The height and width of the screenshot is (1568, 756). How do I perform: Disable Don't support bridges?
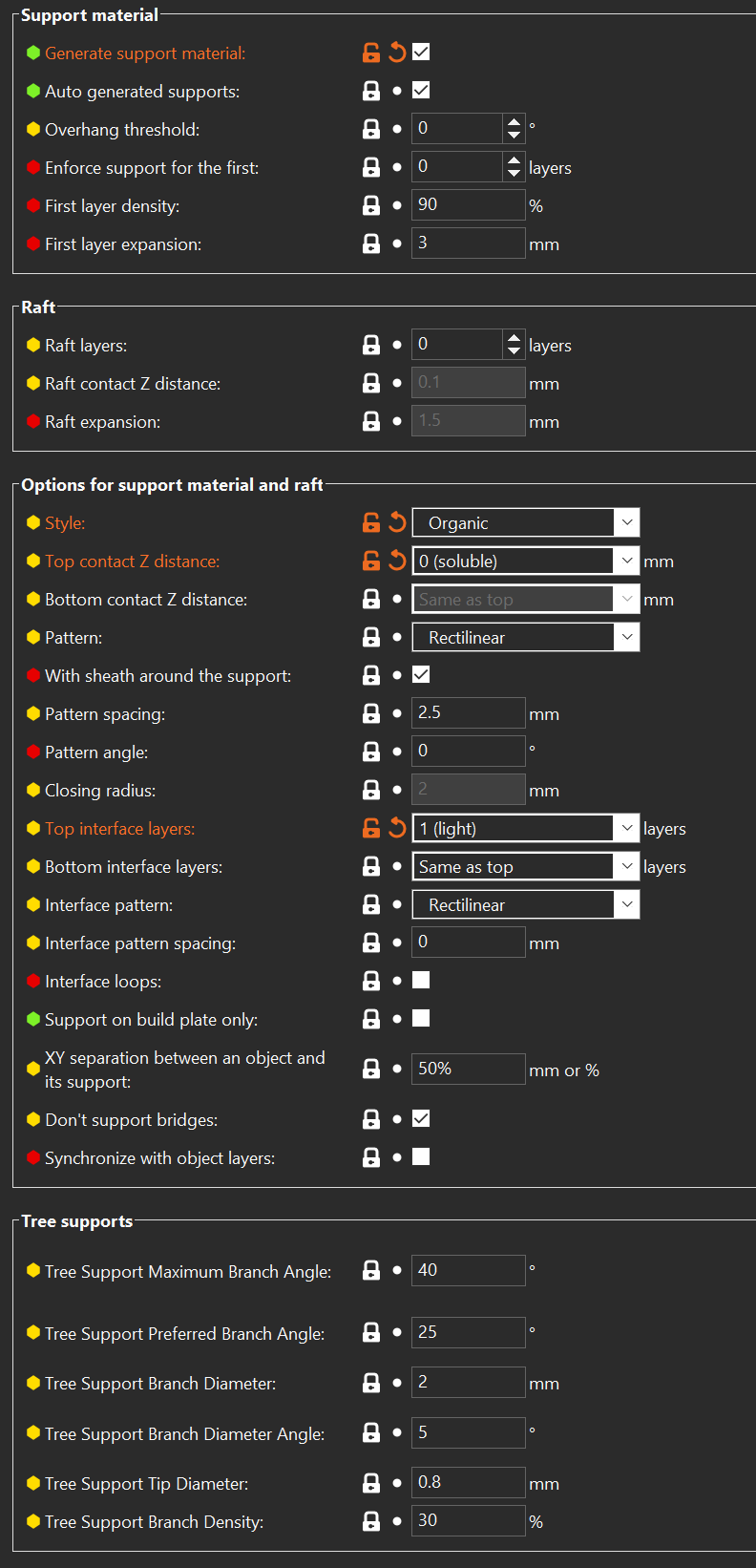tap(420, 1118)
